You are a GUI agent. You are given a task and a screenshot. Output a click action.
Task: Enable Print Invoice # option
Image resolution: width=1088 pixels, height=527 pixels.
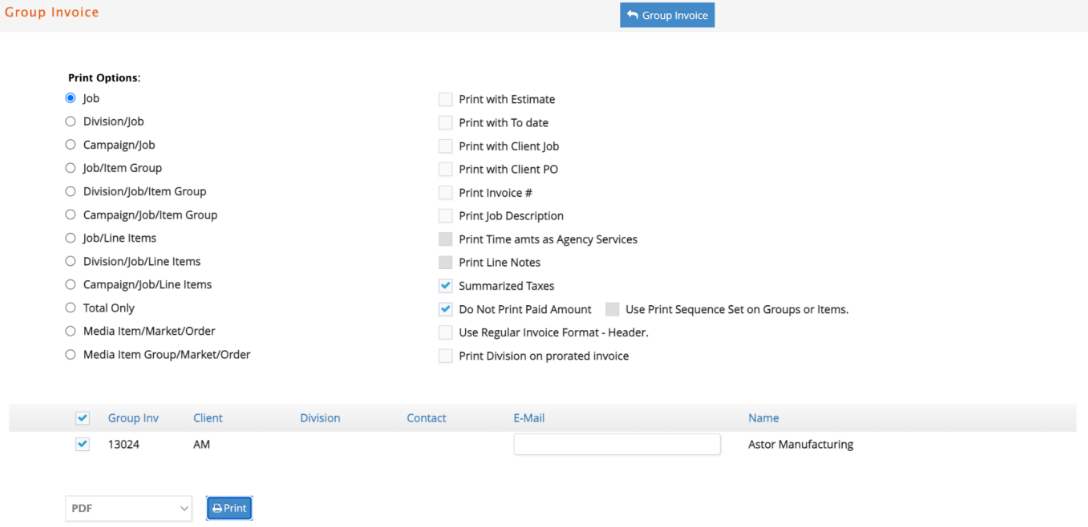tap(445, 193)
